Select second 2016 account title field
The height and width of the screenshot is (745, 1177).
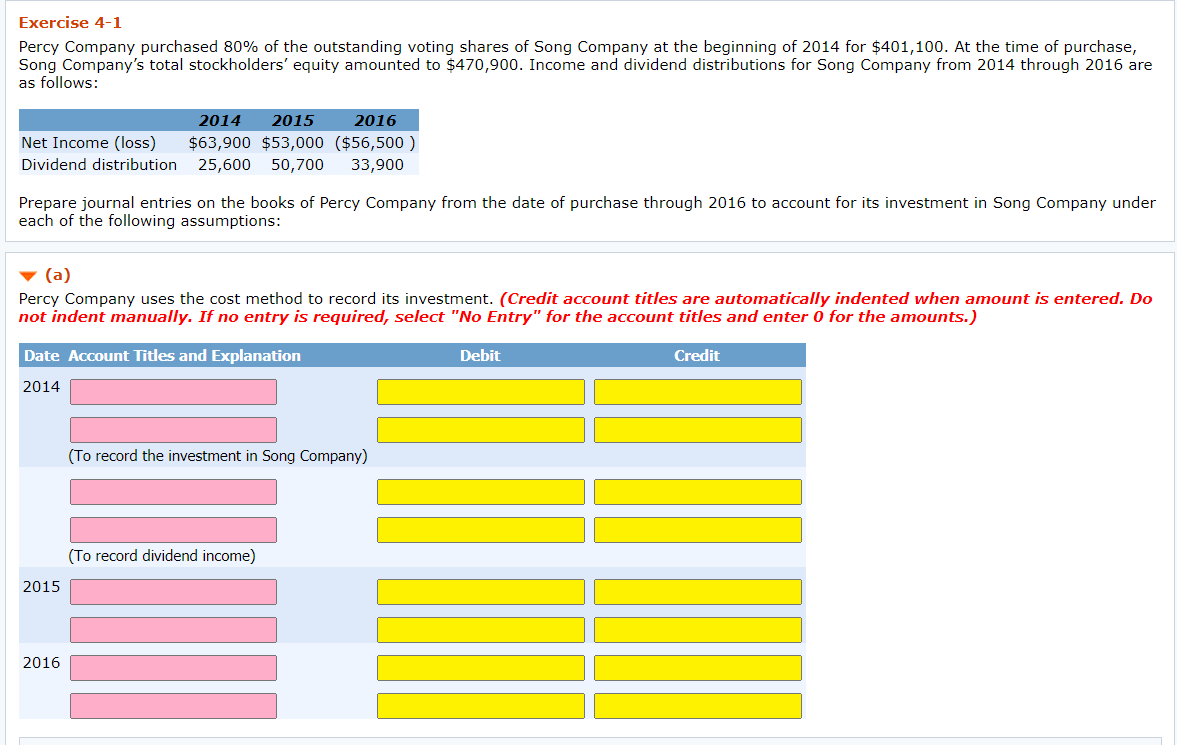pos(173,706)
